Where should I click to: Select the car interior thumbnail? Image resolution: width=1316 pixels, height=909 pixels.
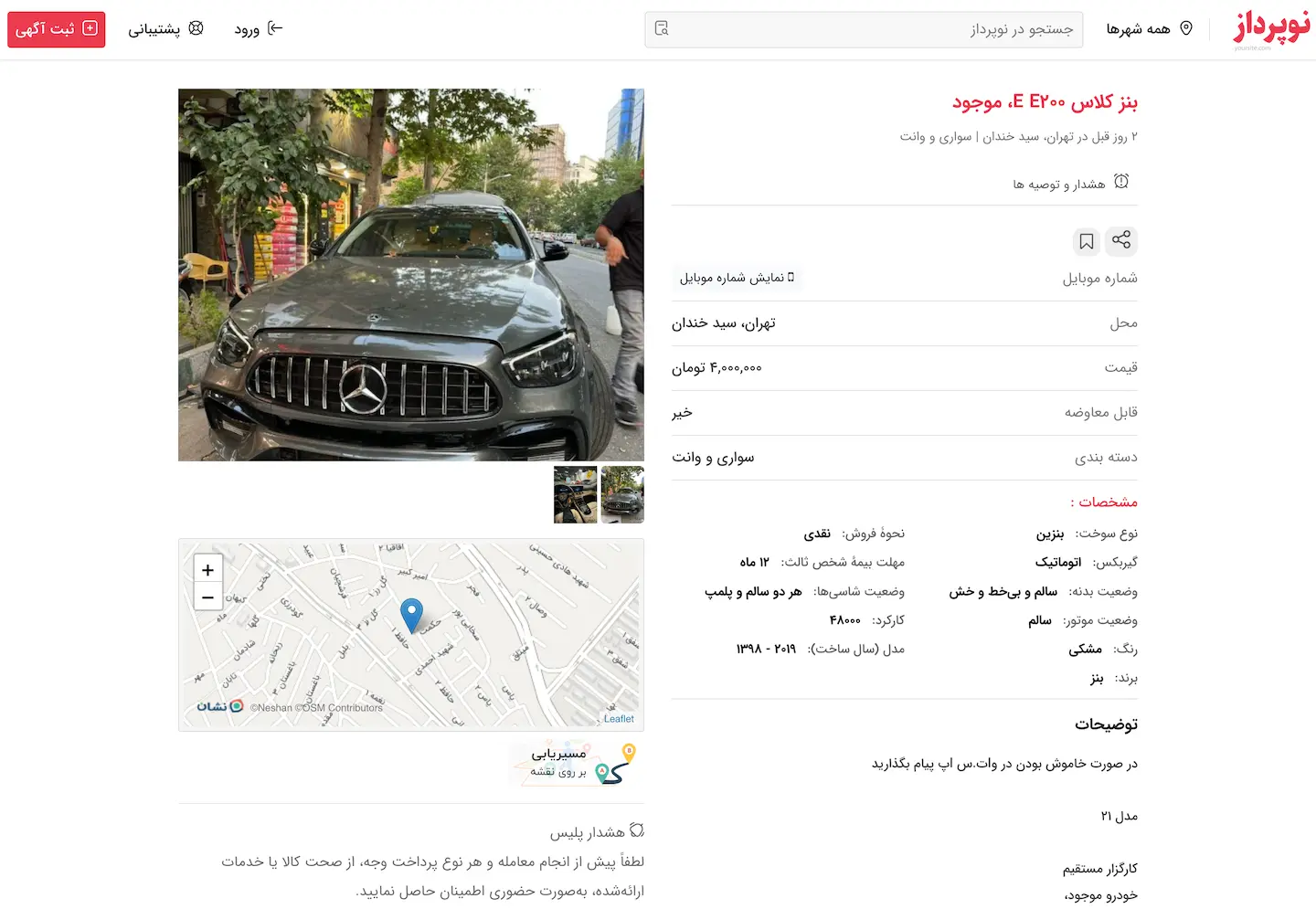576,494
